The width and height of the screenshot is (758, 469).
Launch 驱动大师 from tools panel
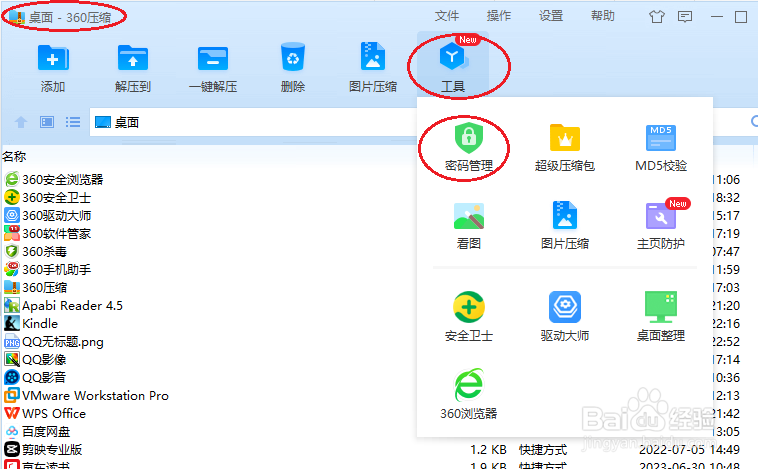[565, 317]
